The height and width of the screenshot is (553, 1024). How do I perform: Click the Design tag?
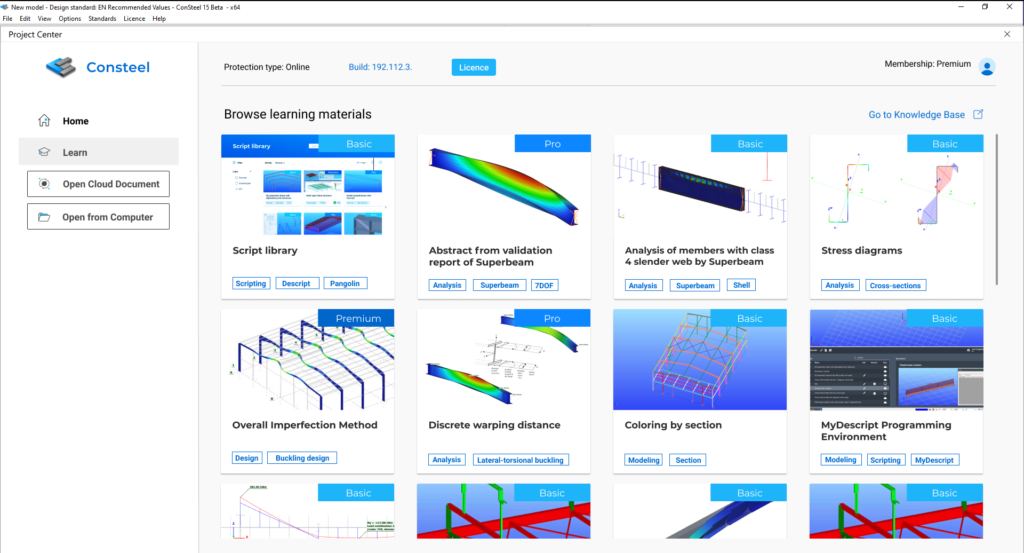point(247,458)
